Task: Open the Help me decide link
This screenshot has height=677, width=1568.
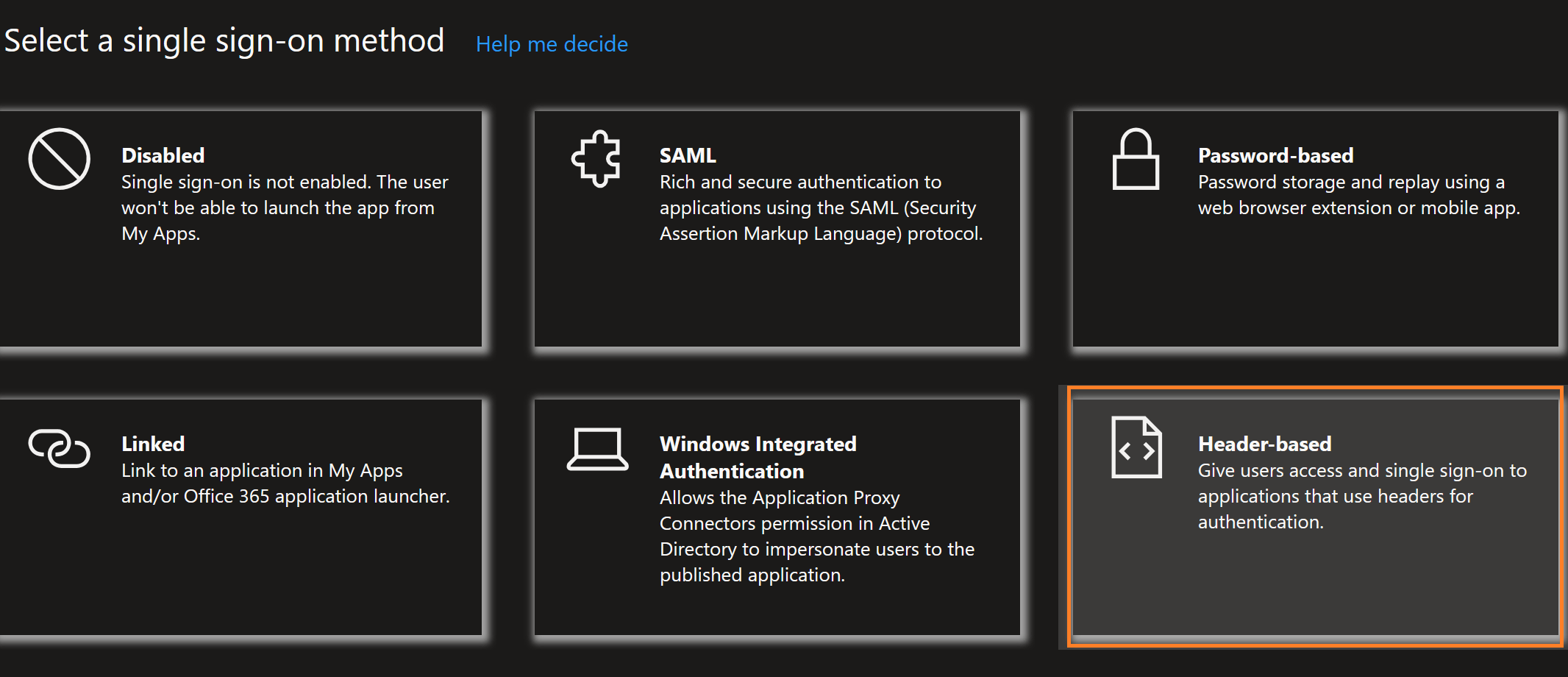Action: 552,44
